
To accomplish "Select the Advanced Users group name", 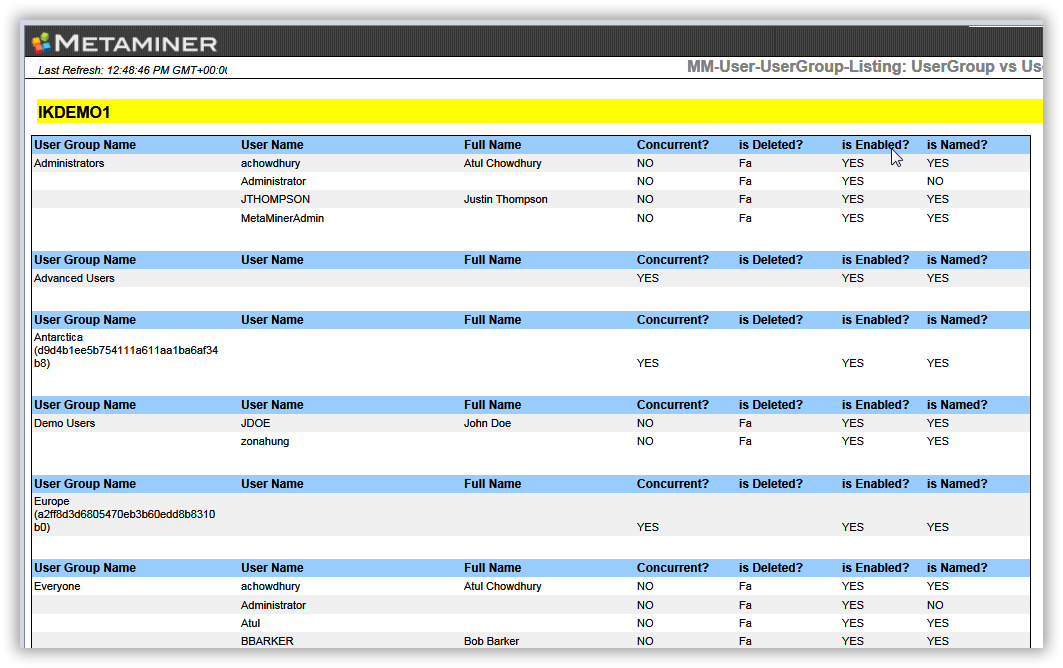I will point(74,278).
